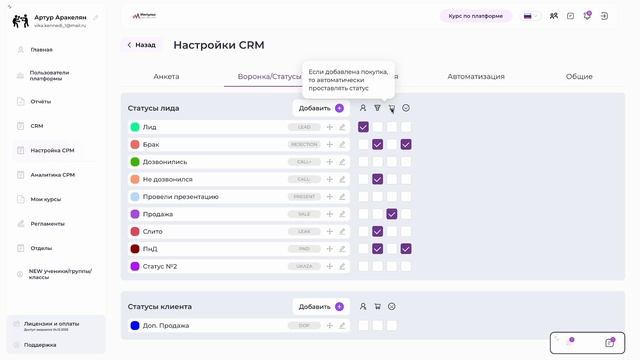Screen dimensions: 640x360
Task: Edit the Продажа status with pencil icon
Action: point(342,214)
